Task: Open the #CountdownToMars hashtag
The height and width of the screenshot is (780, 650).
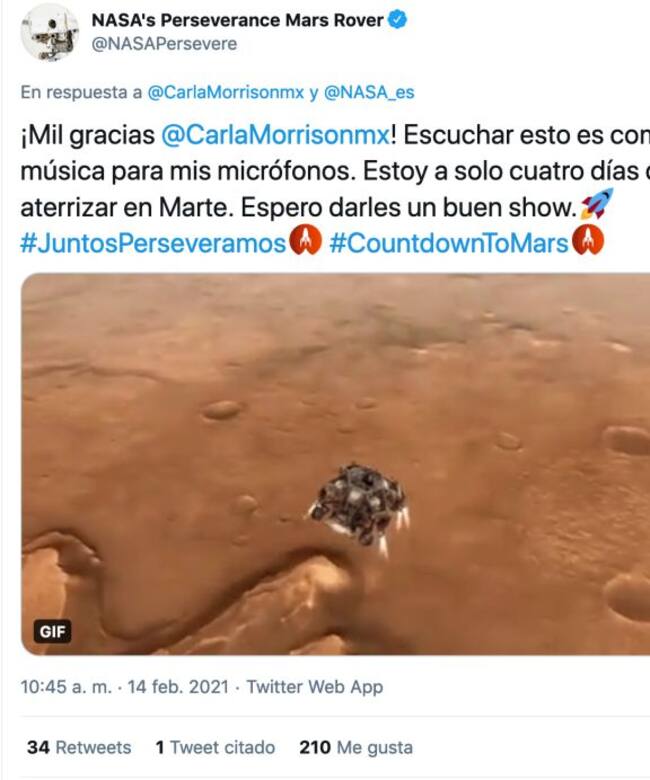Action: click(449, 243)
